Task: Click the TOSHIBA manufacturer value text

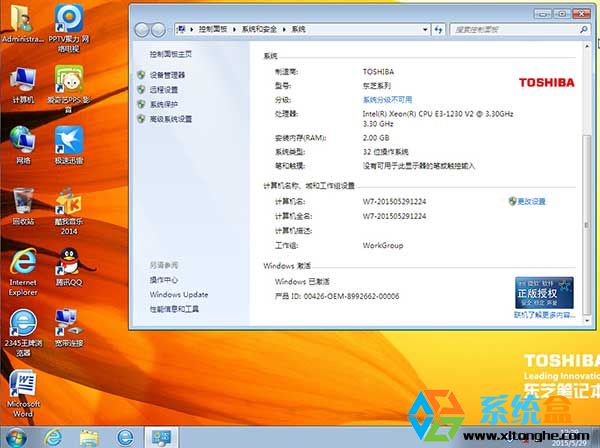Action: click(x=378, y=72)
